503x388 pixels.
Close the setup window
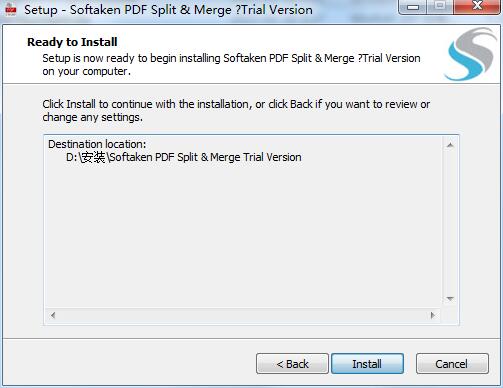(477, 6)
